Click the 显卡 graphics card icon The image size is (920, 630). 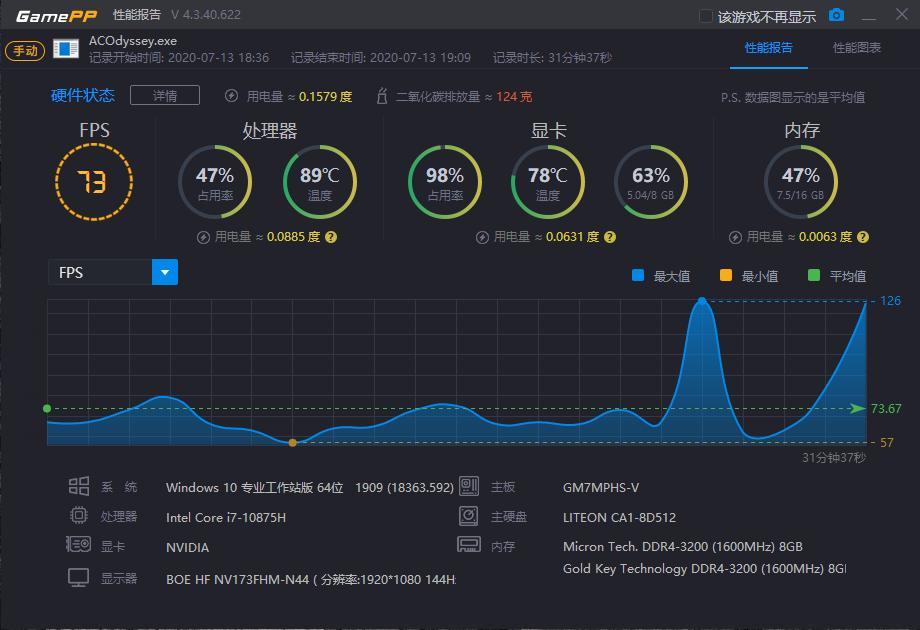click(x=81, y=546)
